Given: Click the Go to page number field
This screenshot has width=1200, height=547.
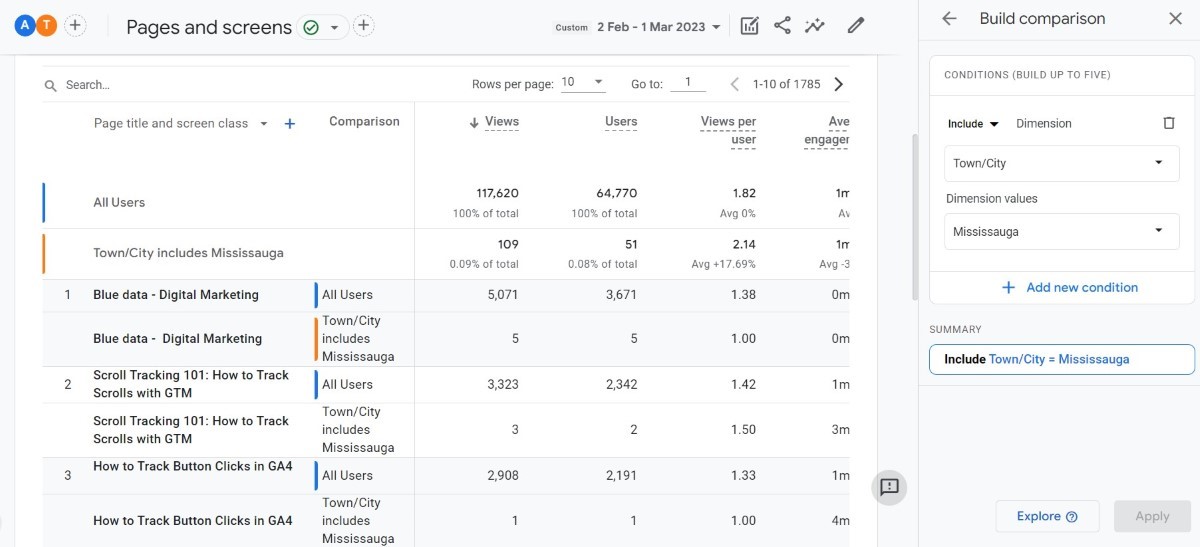Looking at the screenshot, I should pyautogui.click(x=688, y=83).
